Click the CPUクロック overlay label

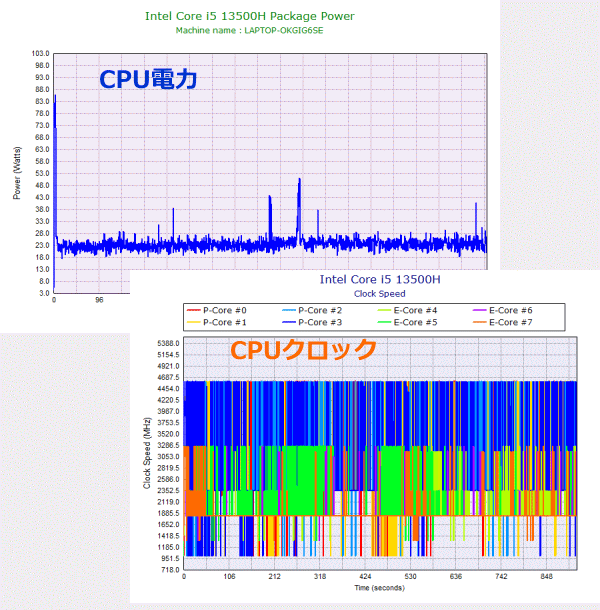[303, 349]
